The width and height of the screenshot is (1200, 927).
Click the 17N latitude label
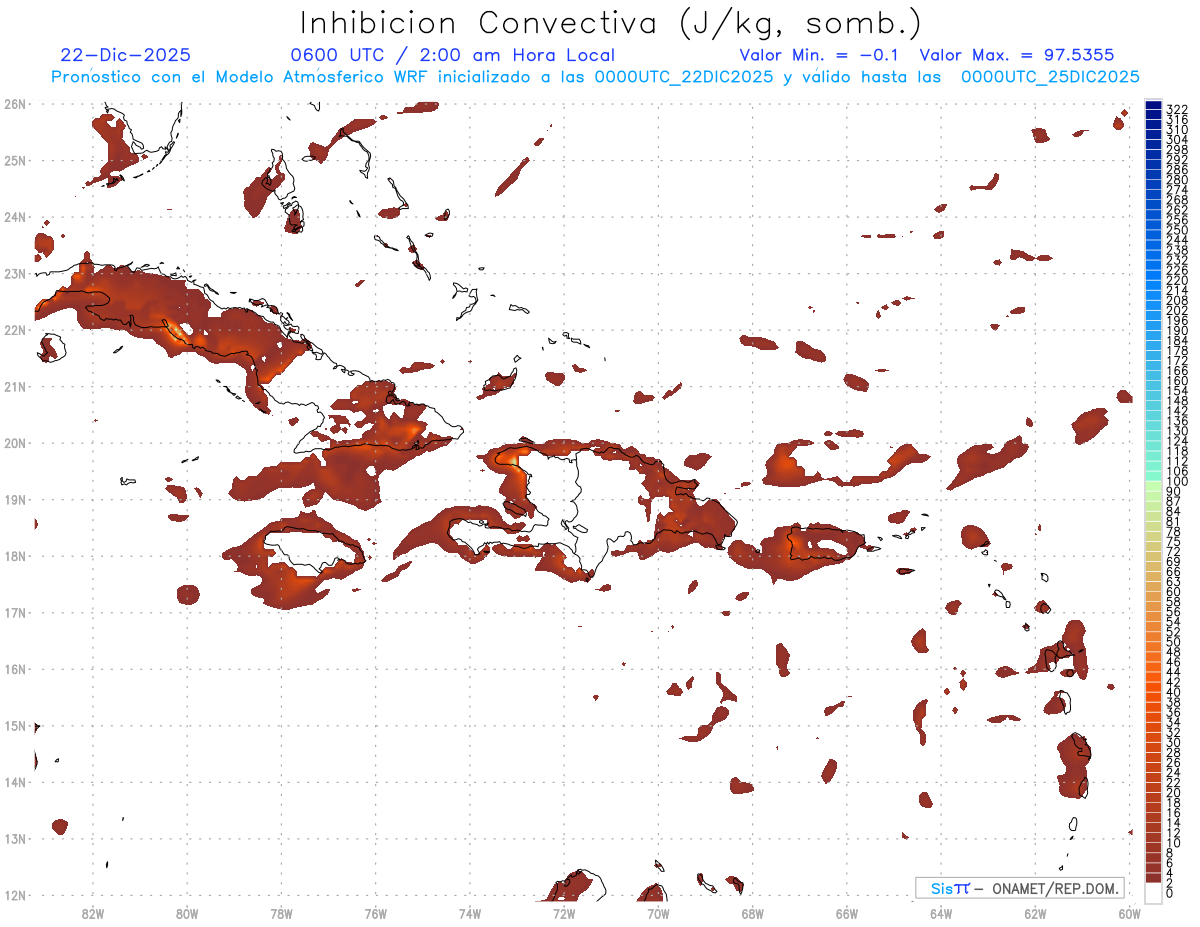coord(14,612)
